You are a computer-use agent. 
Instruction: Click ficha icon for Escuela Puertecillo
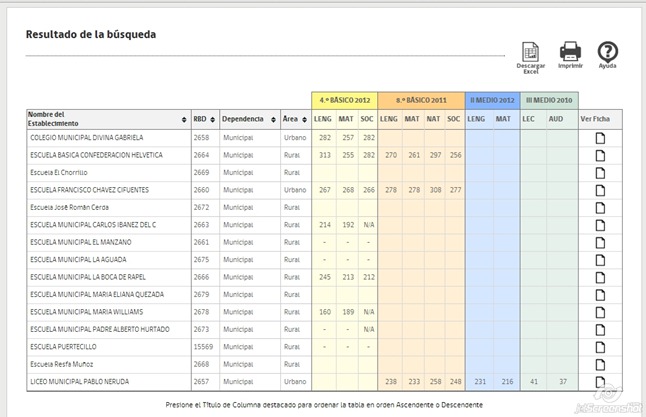[600, 347]
